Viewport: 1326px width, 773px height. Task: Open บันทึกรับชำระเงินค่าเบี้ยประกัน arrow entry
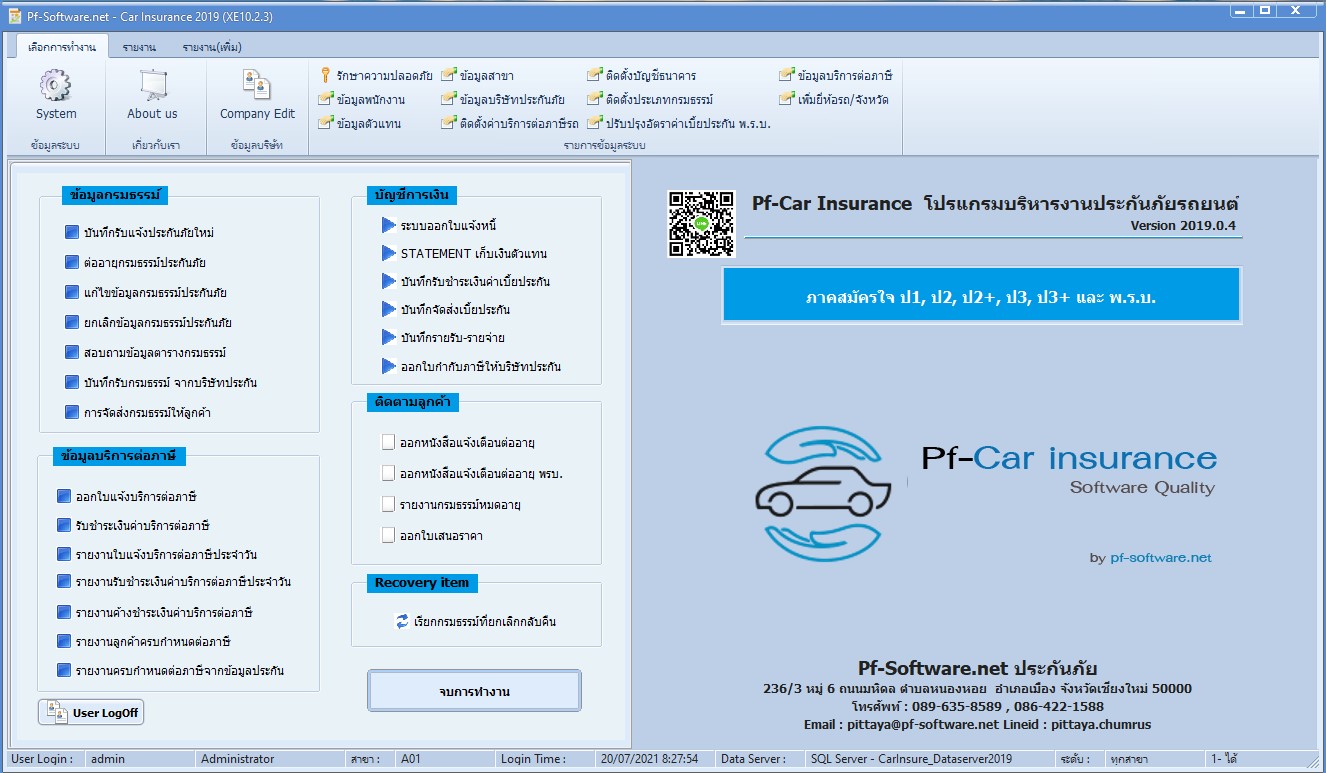(x=466, y=281)
